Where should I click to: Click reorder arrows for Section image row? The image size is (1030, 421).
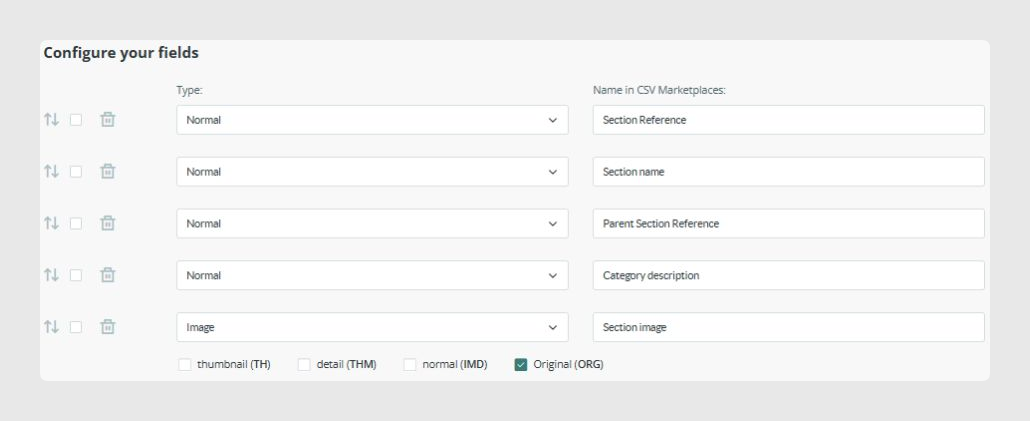coord(51,326)
